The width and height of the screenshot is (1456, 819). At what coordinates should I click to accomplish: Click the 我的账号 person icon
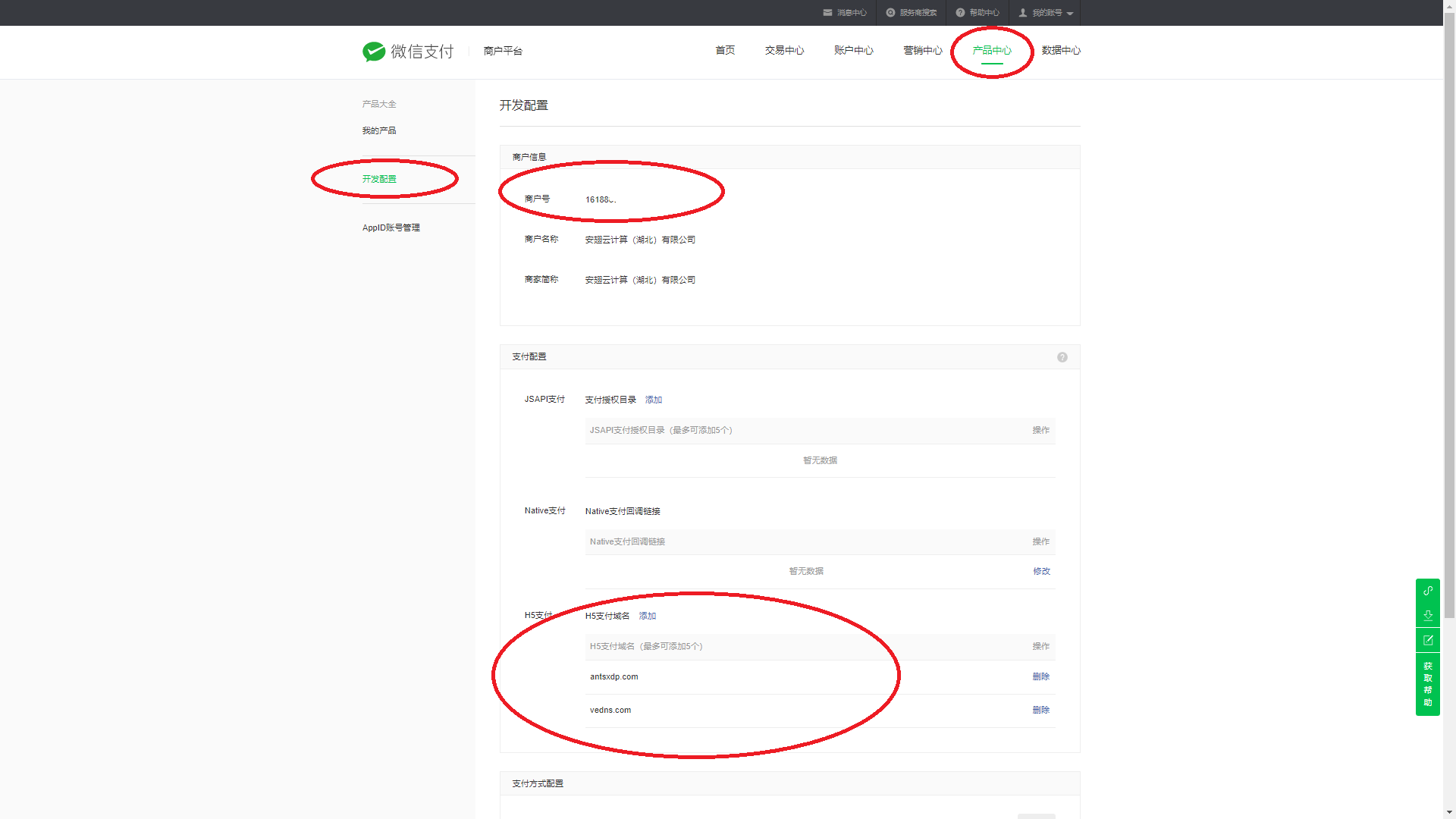[1023, 13]
